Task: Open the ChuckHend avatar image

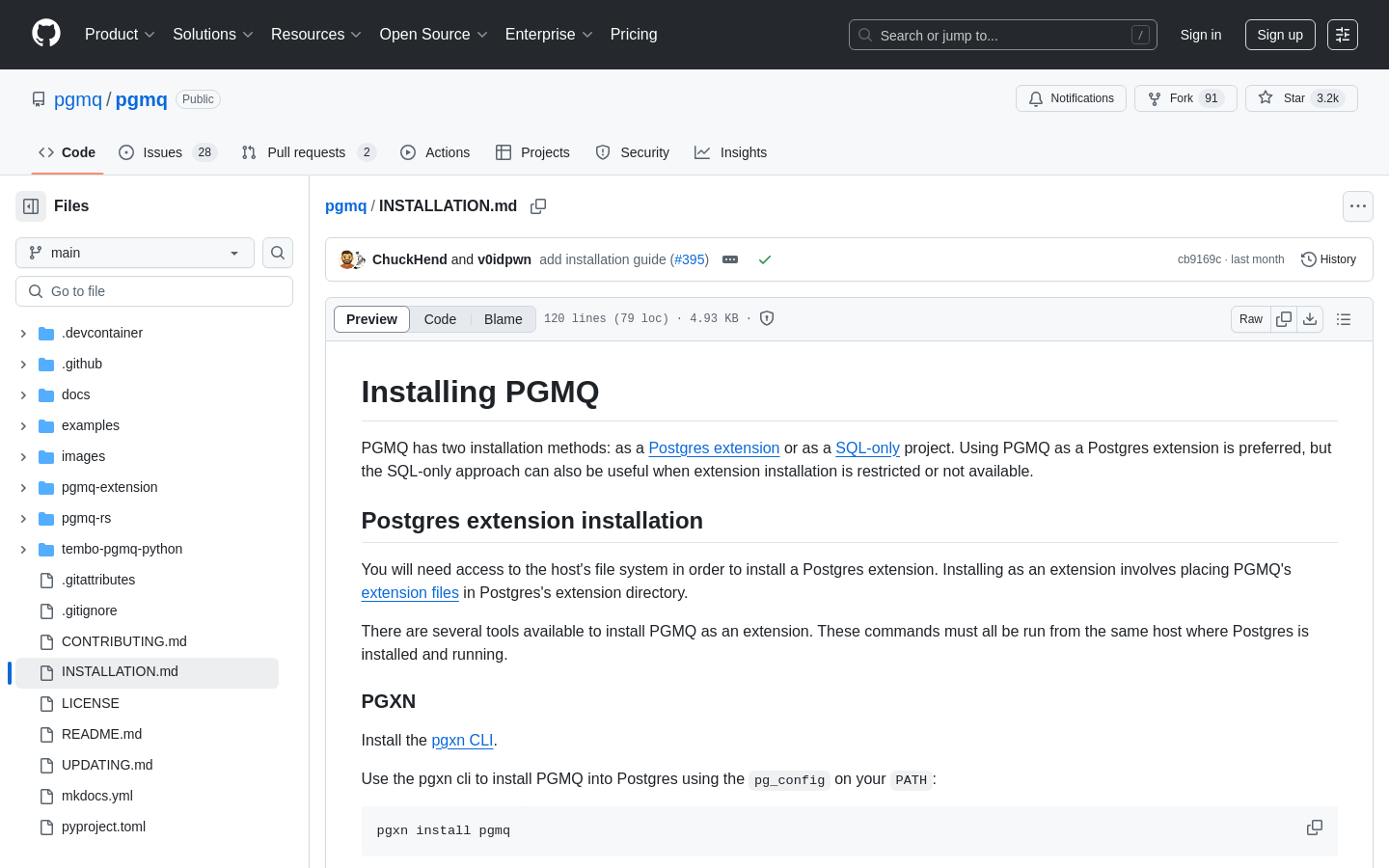Action: [348, 259]
